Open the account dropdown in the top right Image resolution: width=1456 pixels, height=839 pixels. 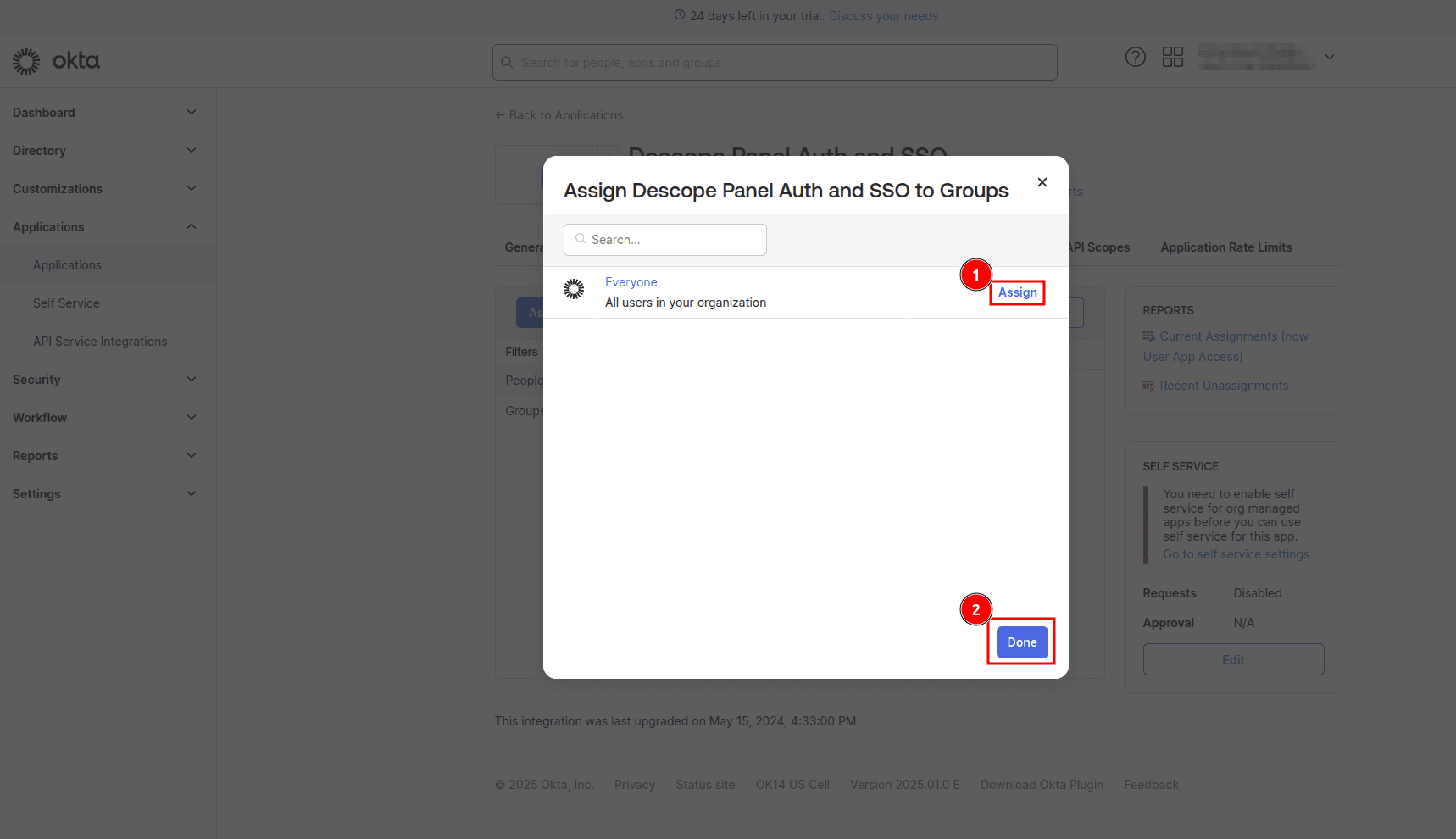tap(1330, 57)
